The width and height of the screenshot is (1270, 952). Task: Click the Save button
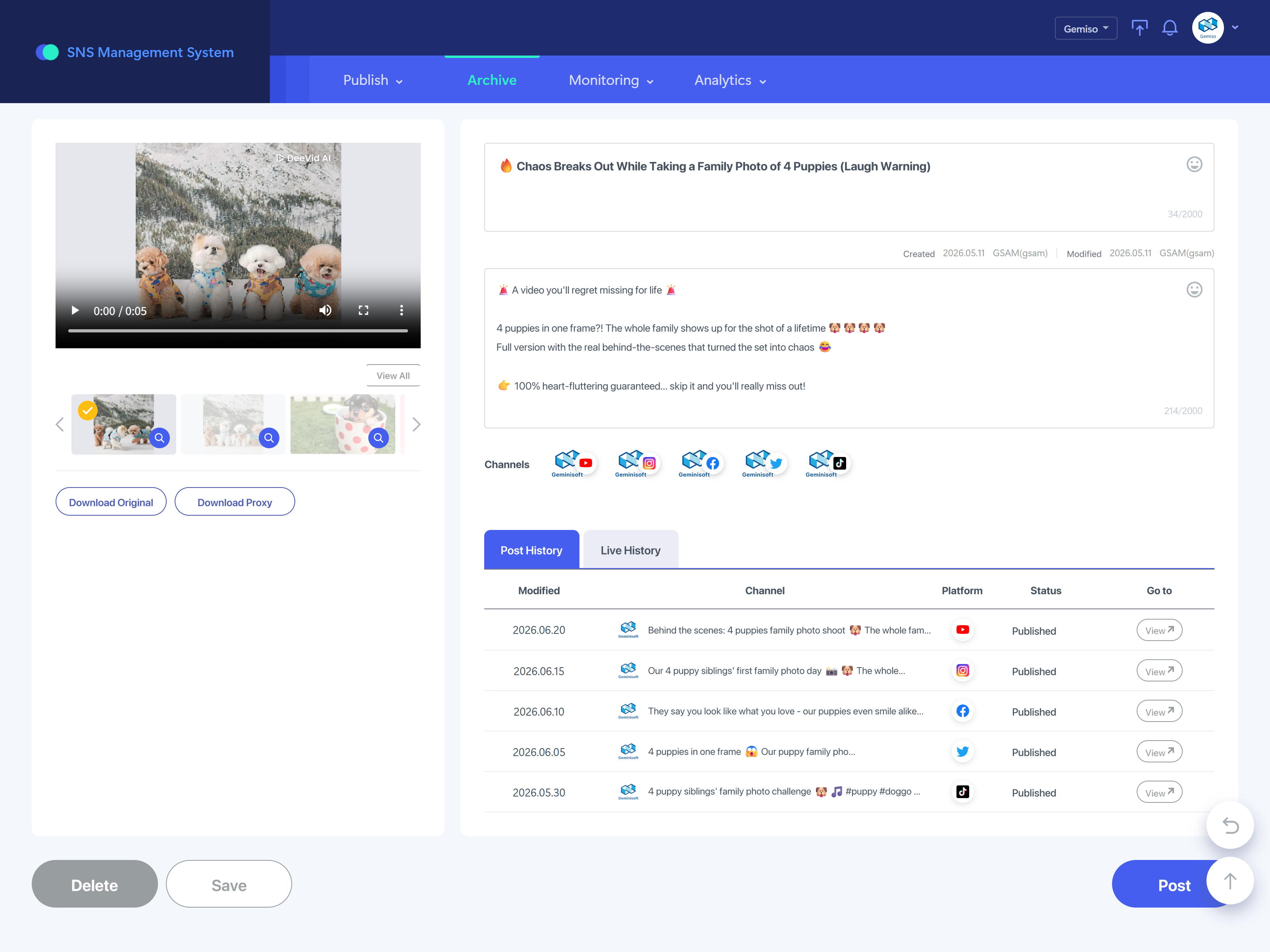point(229,884)
